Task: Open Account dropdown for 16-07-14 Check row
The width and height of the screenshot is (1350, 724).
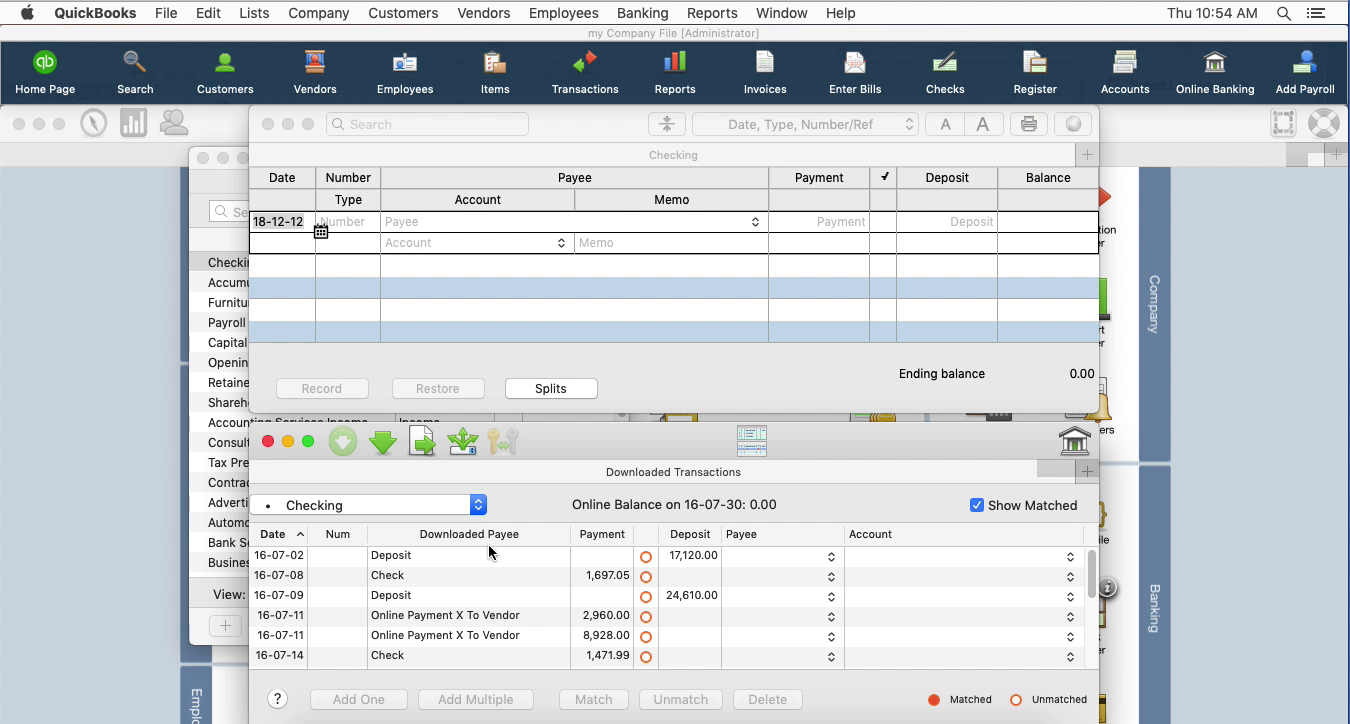Action: [1070, 657]
